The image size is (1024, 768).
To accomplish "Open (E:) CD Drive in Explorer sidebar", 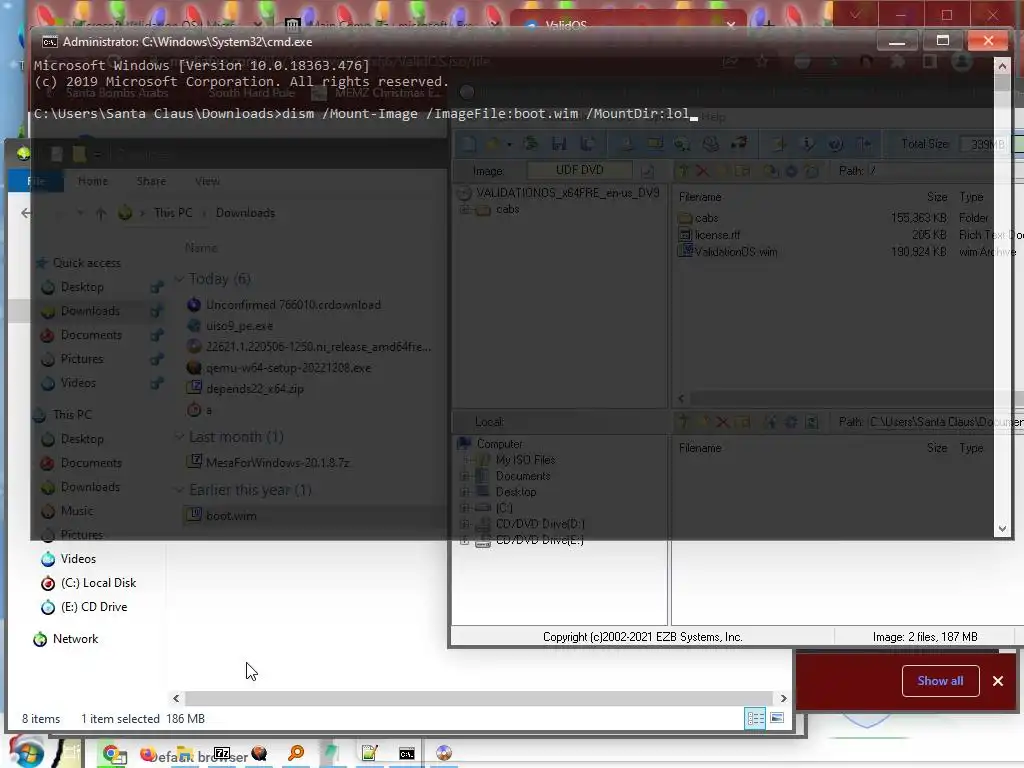I will (93, 607).
